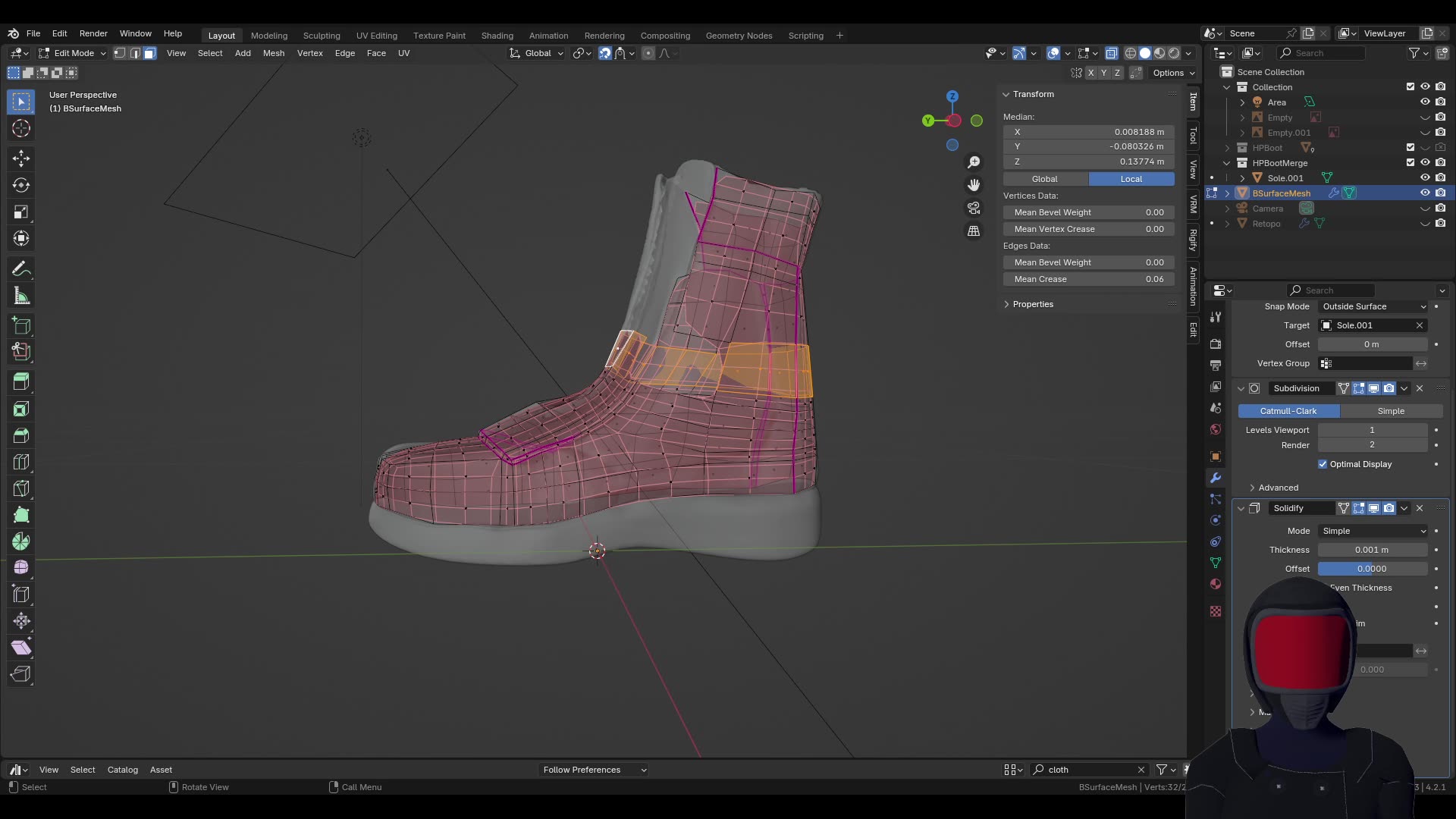Open the Modifier Properties tab
Viewport: 1456px width, 819px height.
1216,477
